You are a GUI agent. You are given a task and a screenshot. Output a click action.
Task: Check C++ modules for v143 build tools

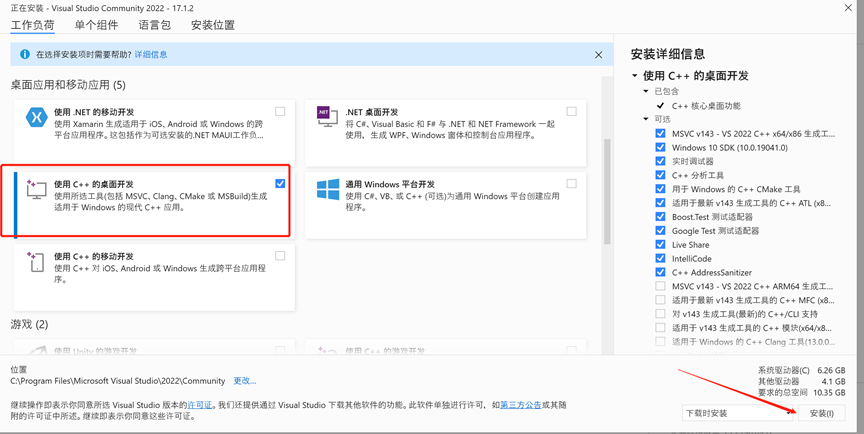pos(660,327)
